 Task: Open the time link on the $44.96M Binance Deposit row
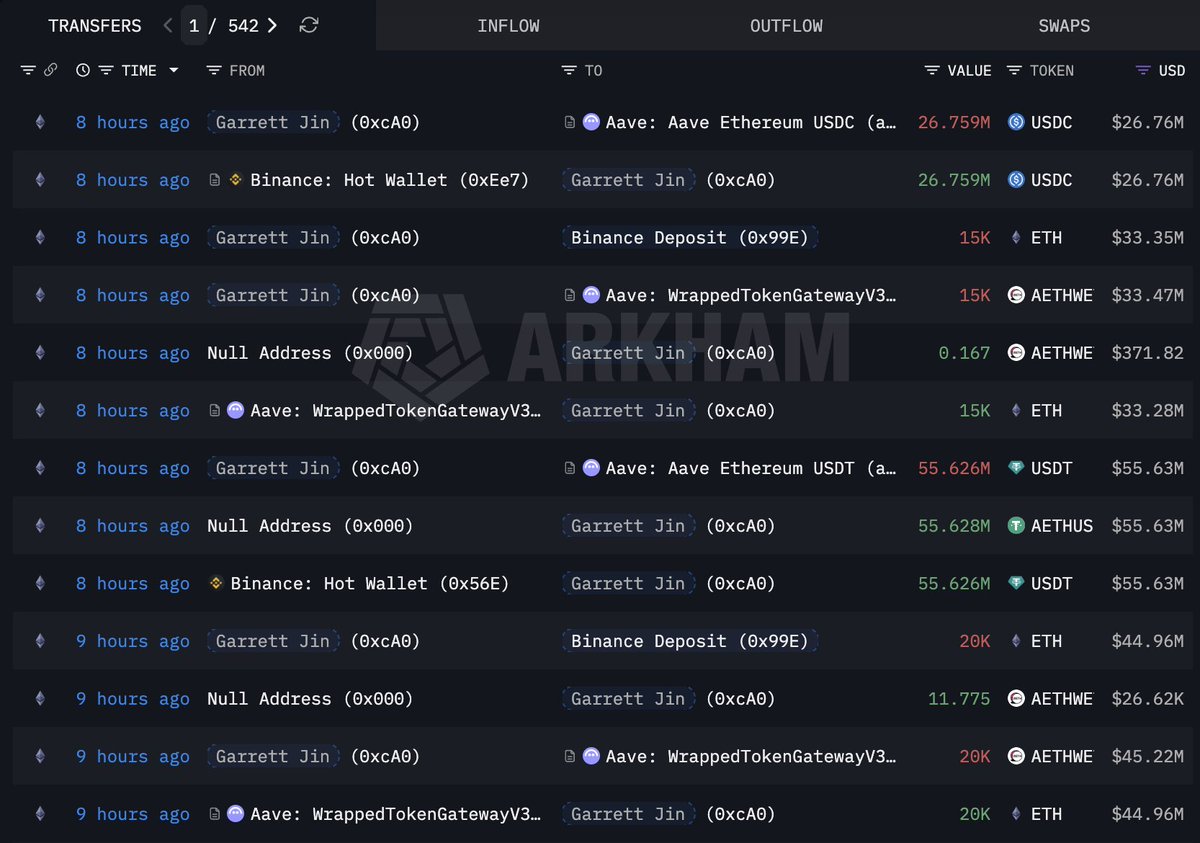(x=133, y=641)
